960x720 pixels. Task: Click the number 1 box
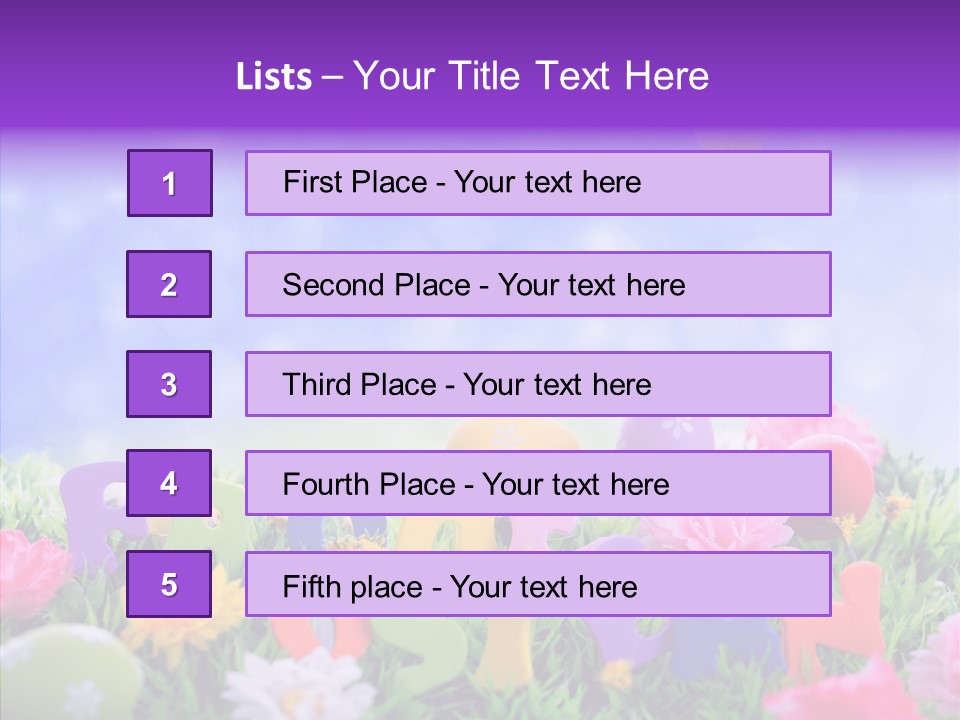tap(170, 183)
